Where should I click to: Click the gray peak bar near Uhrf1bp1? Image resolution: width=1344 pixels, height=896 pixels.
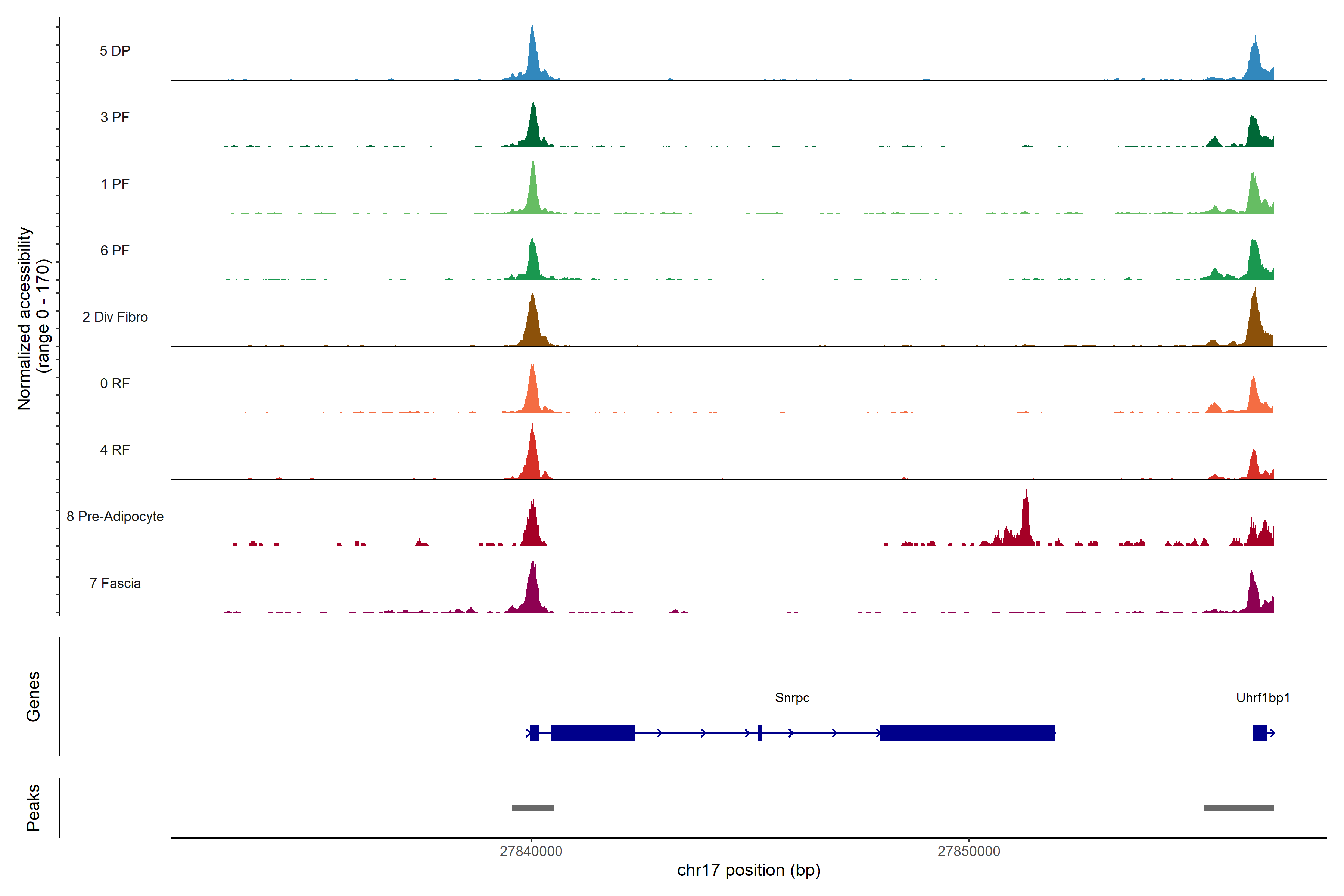click(x=1239, y=808)
